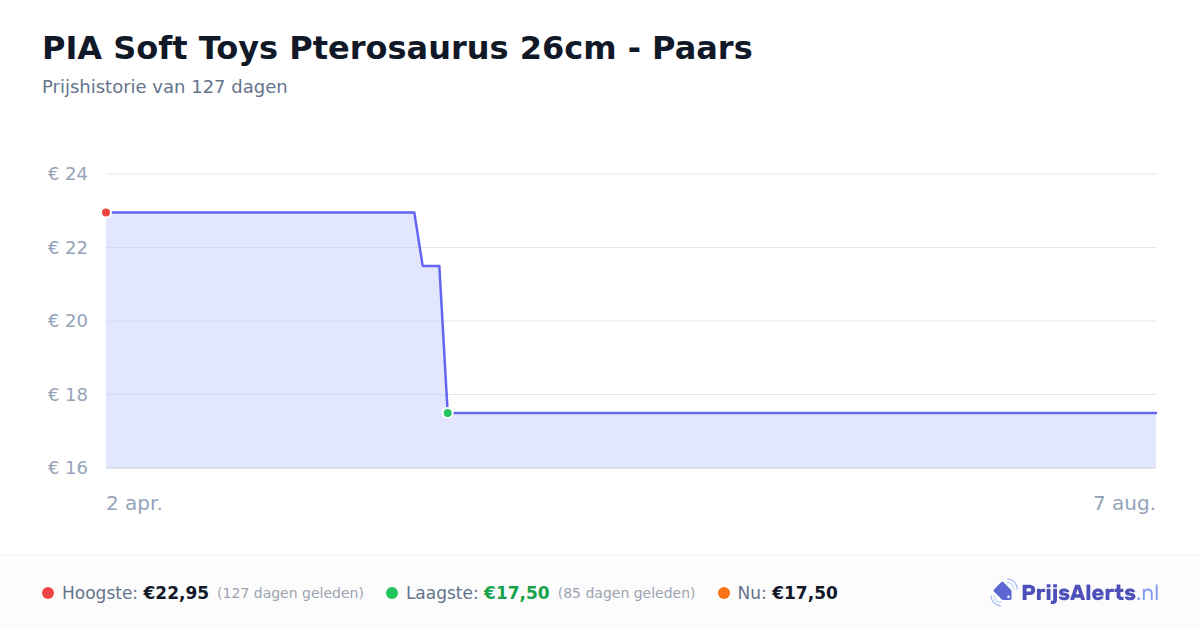Click the green dot beside Laagste legend
Image resolution: width=1200 pixels, height=630 pixels.
pos(392,593)
